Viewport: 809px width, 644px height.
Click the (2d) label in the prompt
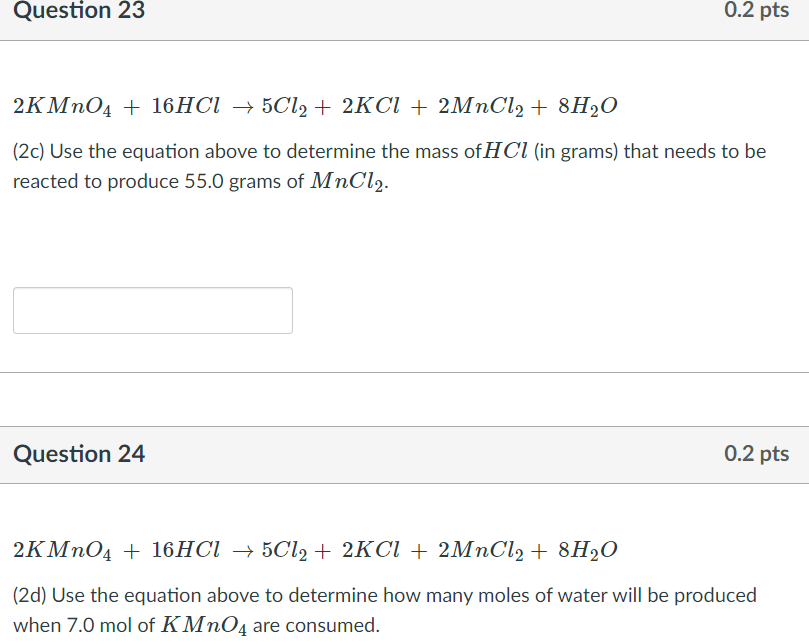[x=30, y=595]
